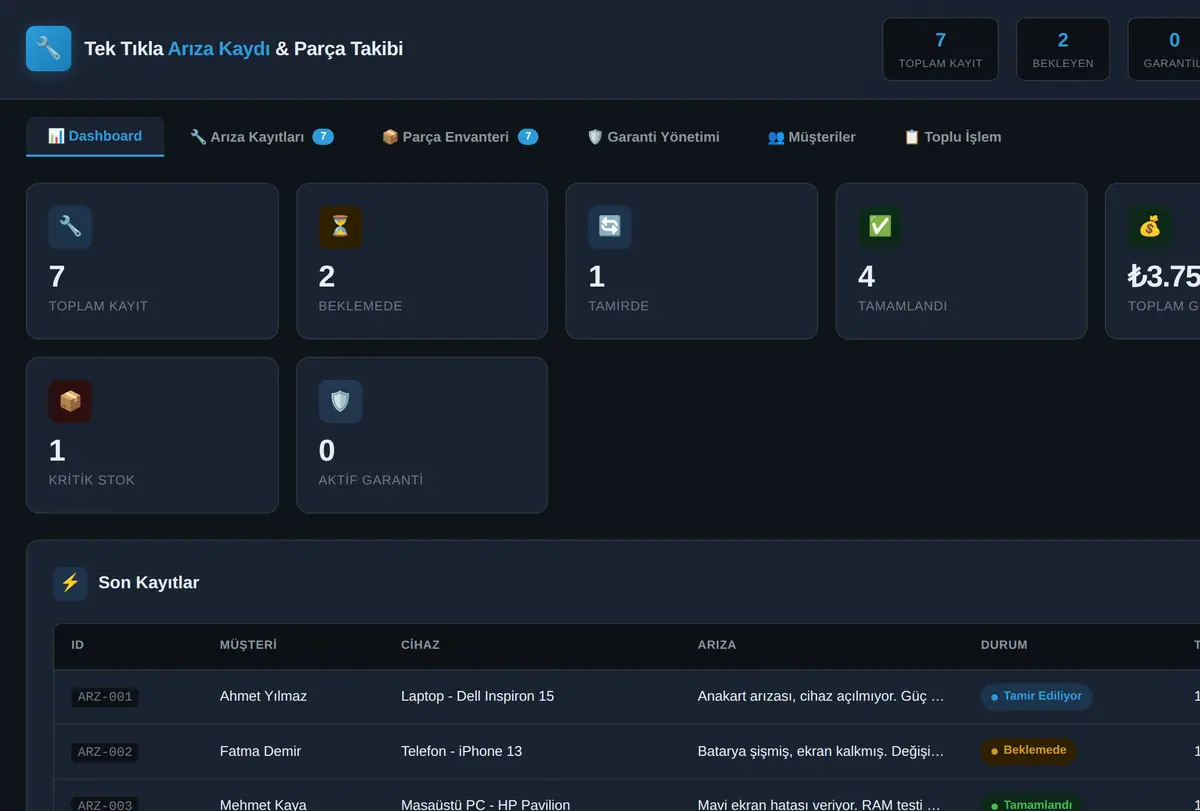Click the ID column header
Screen dimensions: 1200x811
(x=78, y=645)
